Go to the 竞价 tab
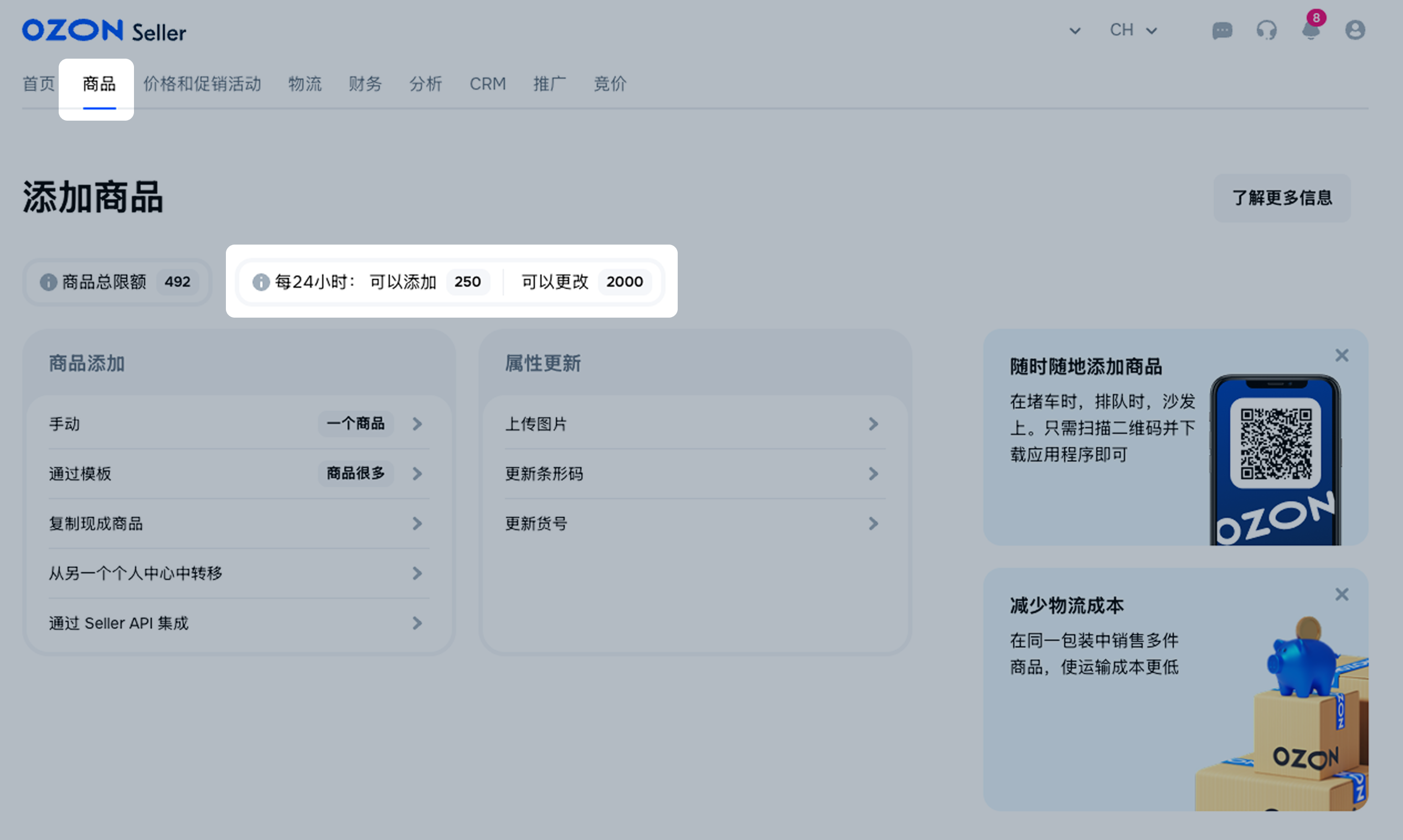Viewport: 1403px width, 840px height. 610,84
